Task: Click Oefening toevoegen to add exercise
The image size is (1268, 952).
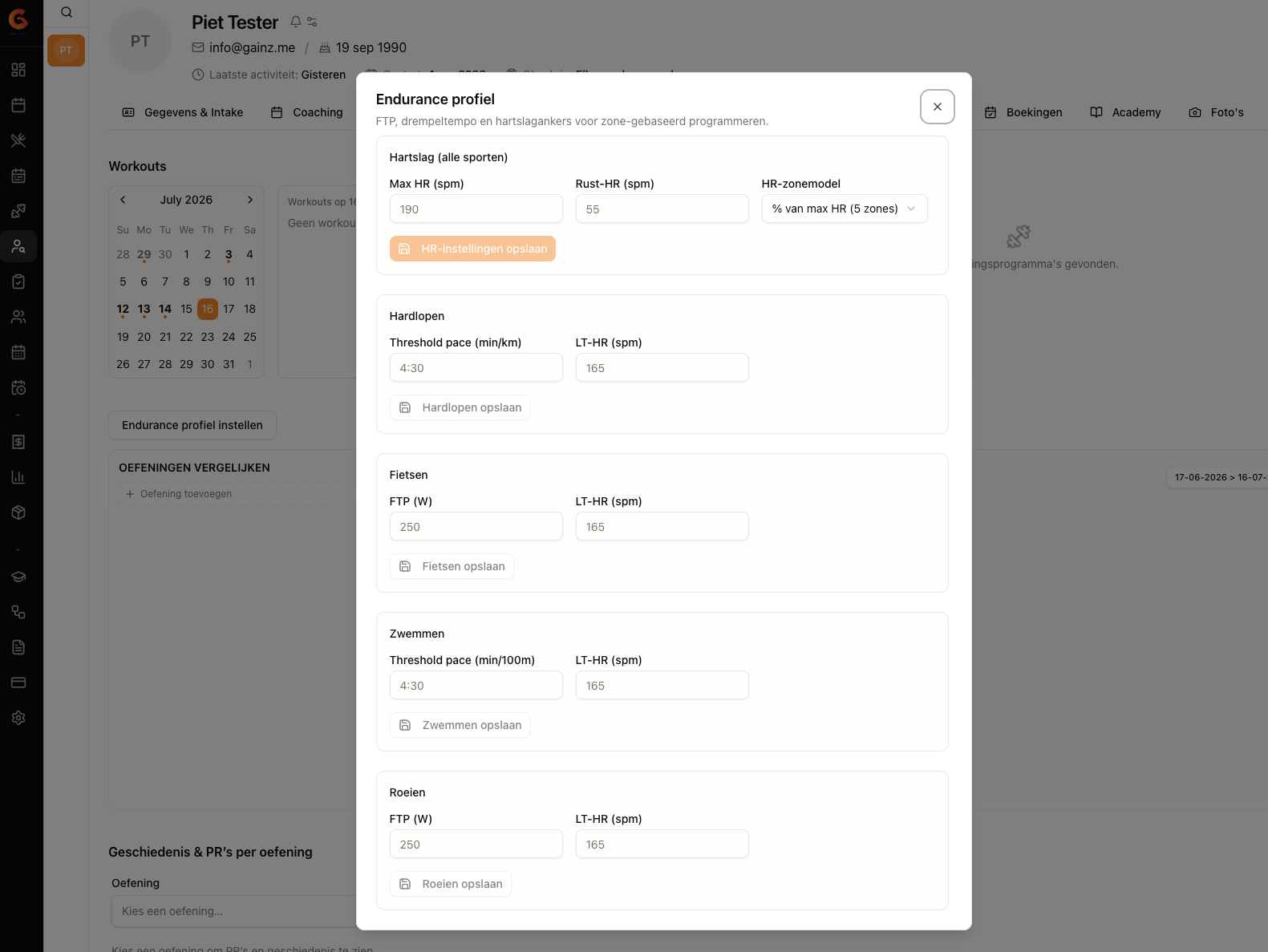Action: pyautogui.click(x=179, y=494)
